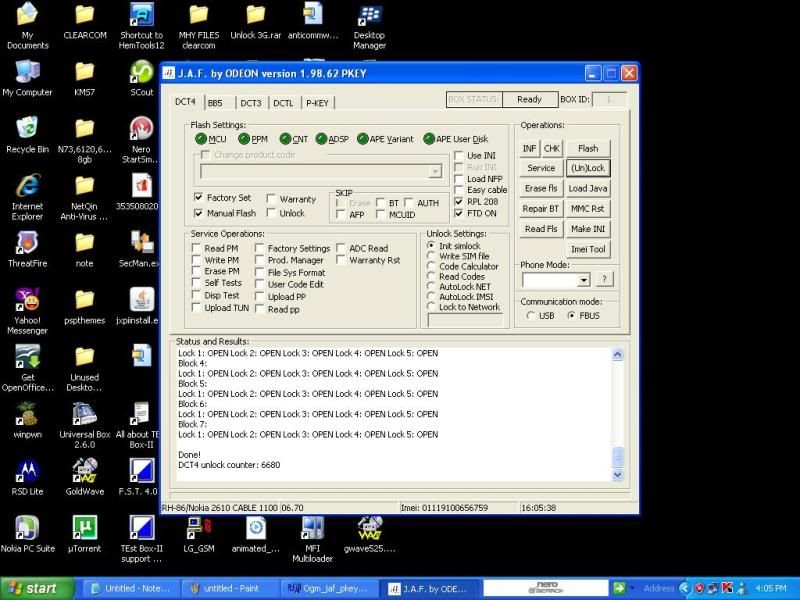
Task: Click the unlock settings input field
Action: tap(465, 320)
